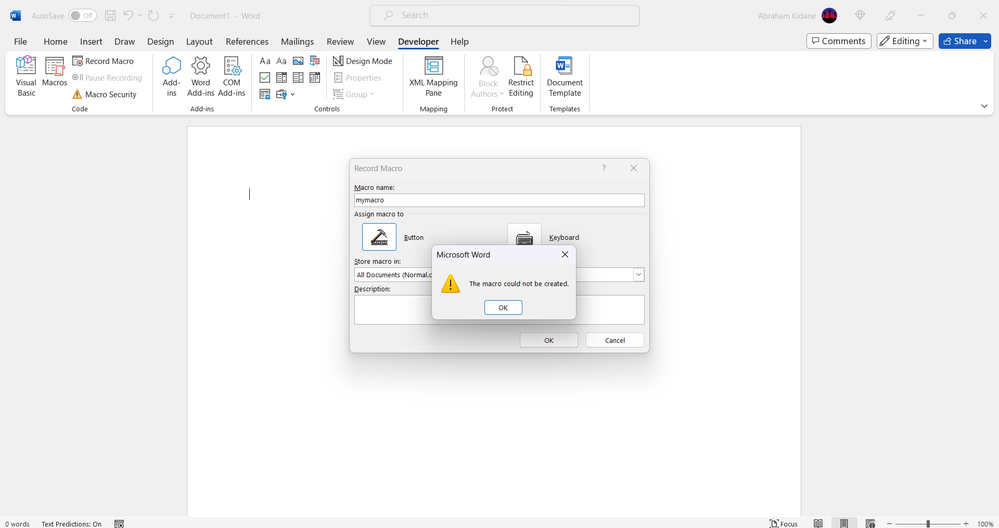
Task: Insert Combo Box Content Control
Action: click(x=282, y=78)
